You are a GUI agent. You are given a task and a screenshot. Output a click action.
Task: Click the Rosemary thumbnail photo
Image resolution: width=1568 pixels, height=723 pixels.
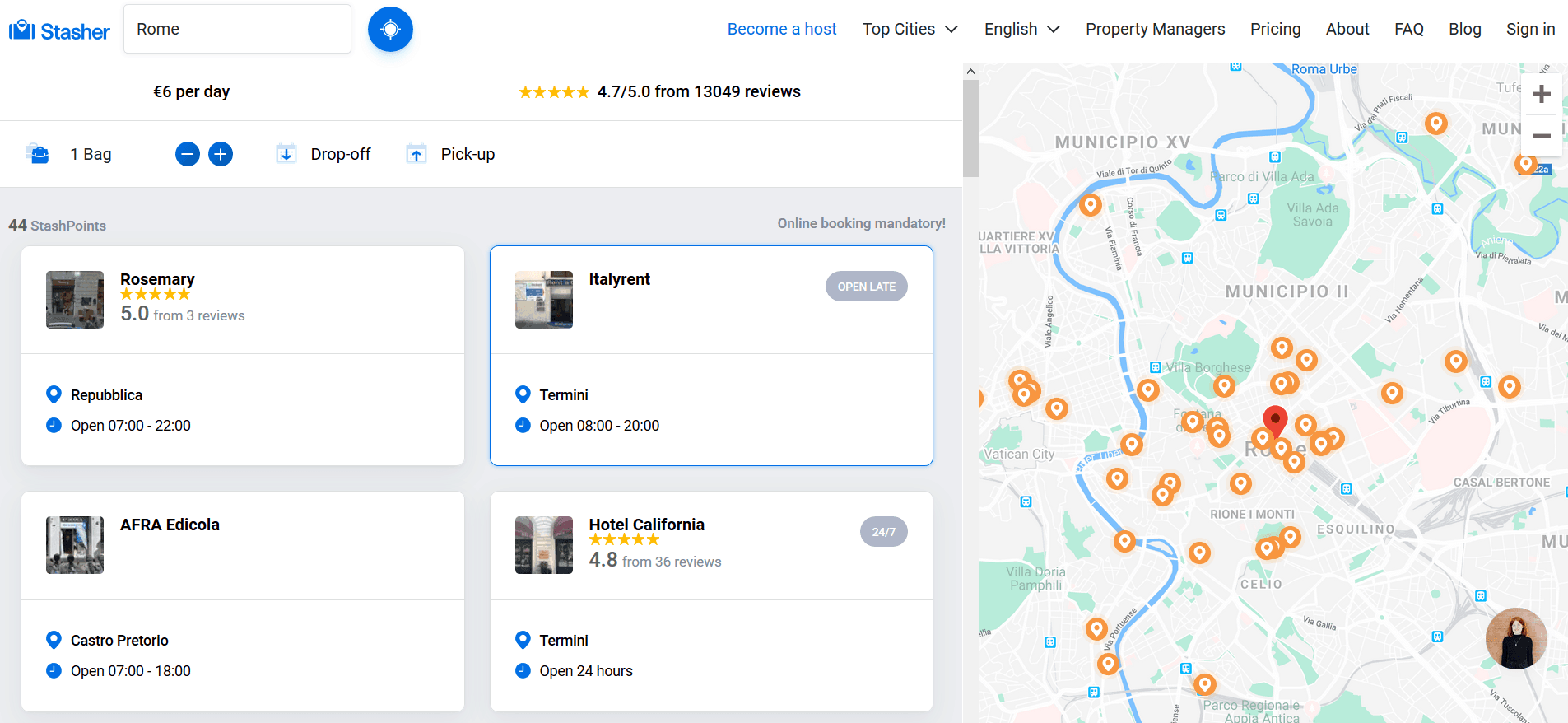(75, 300)
